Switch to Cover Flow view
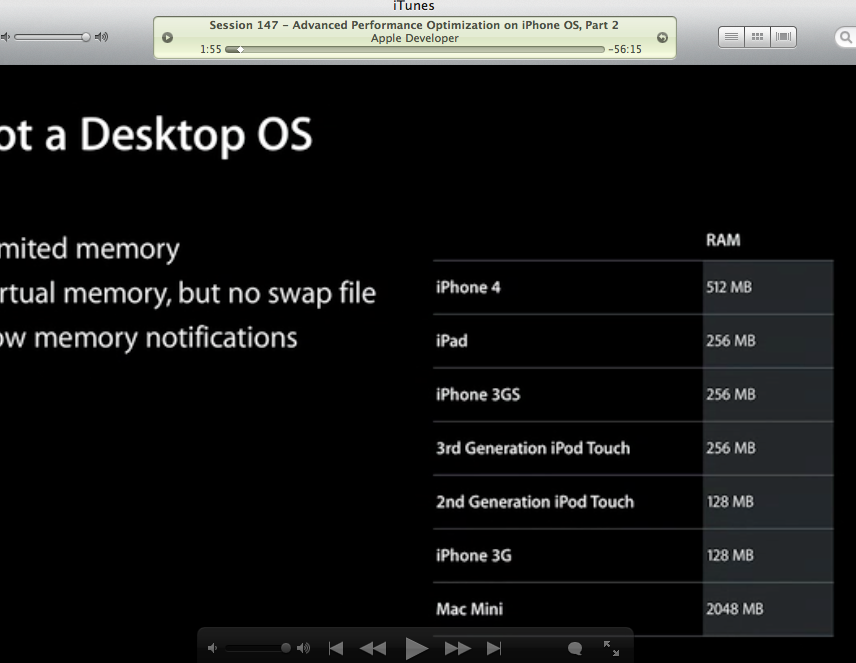 (783, 37)
